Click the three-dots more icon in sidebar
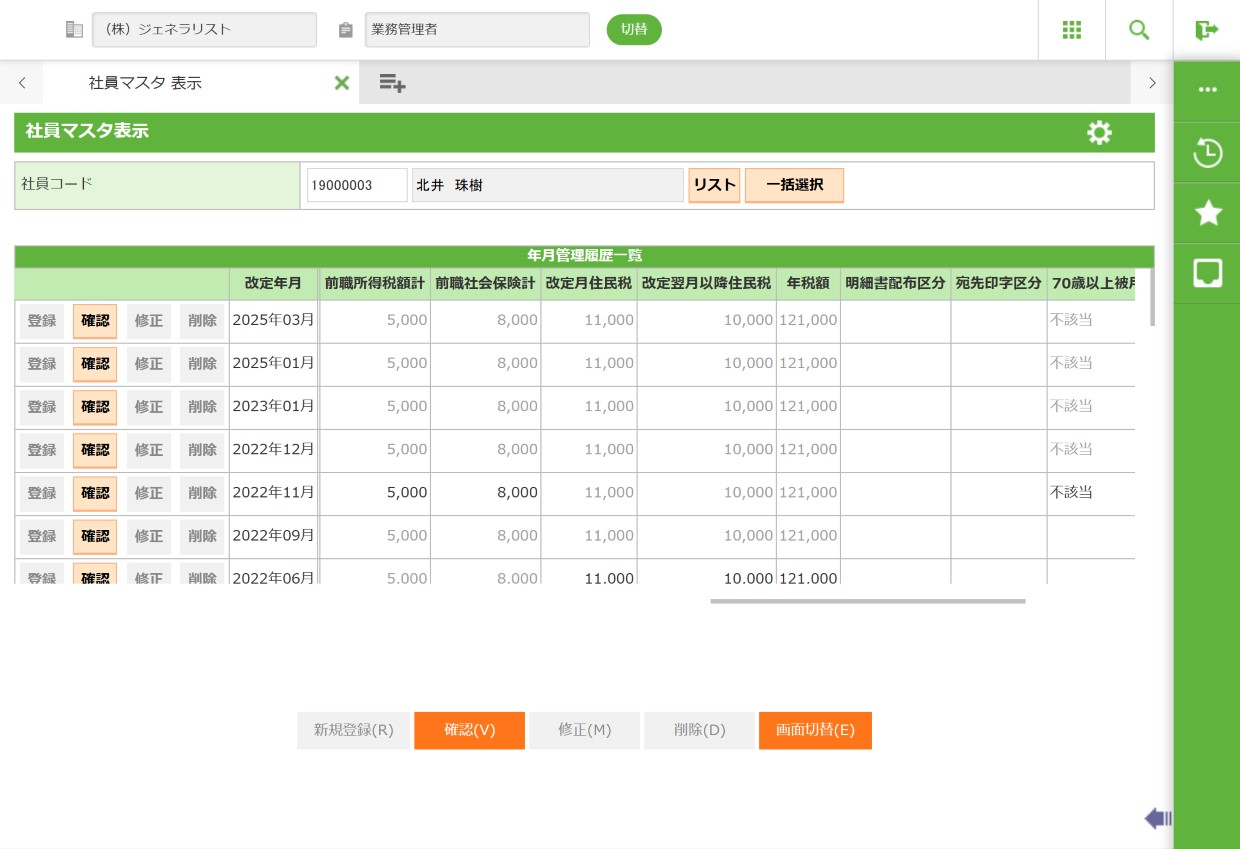 1207,90
